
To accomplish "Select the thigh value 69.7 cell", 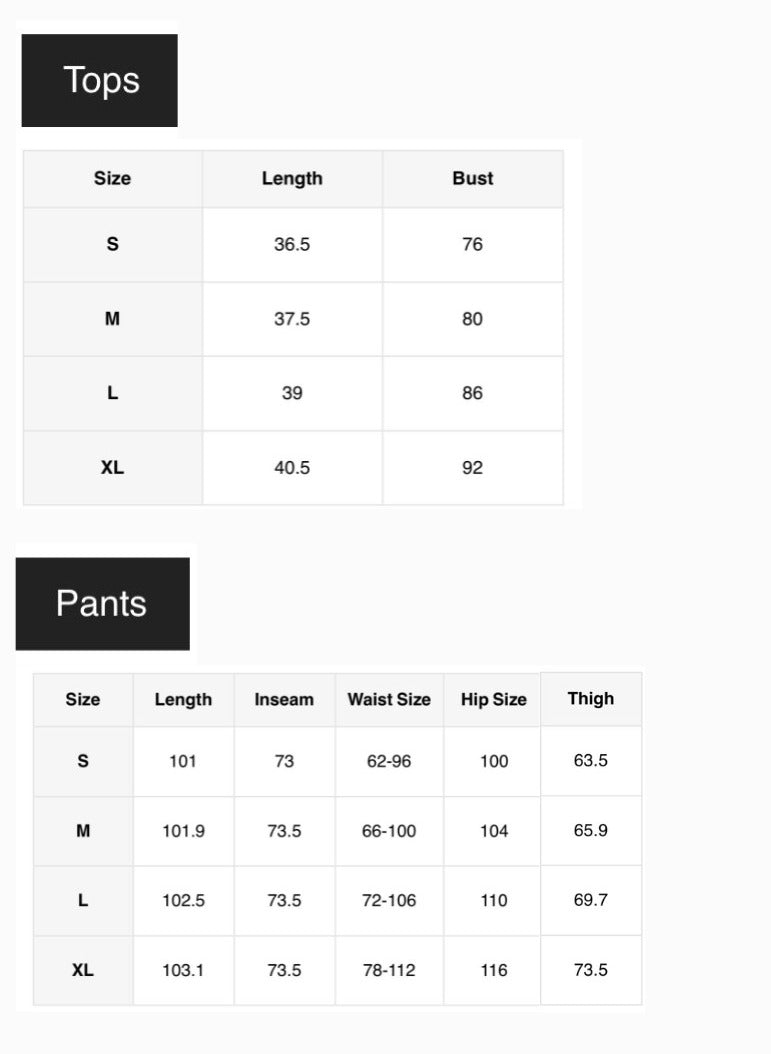I will [590, 900].
